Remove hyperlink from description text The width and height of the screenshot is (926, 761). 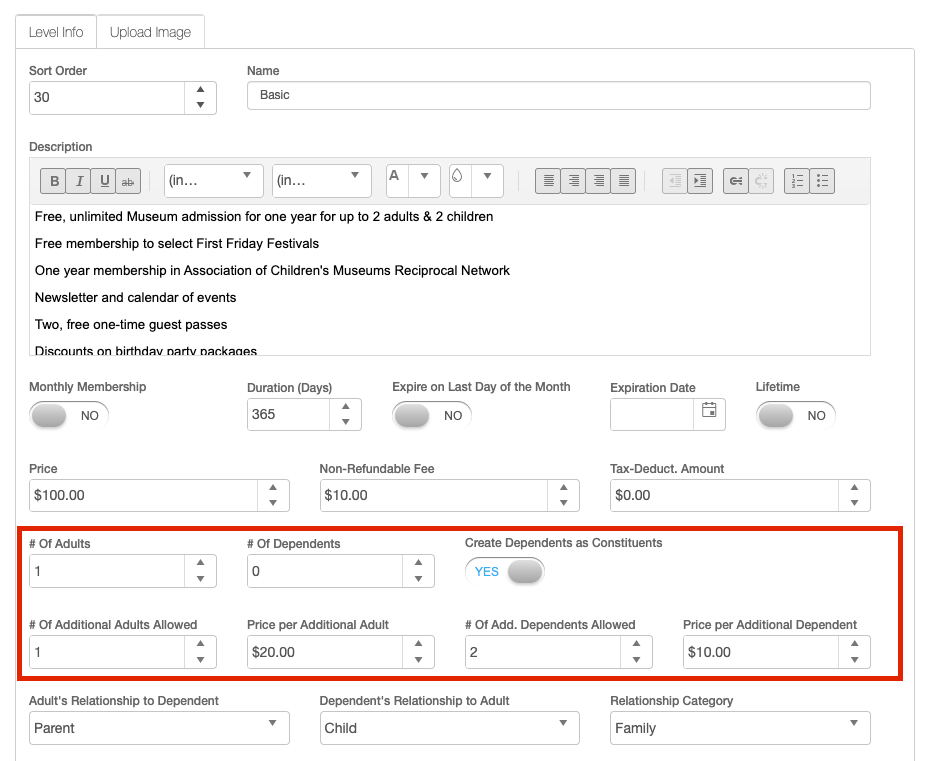coord(761,181)
